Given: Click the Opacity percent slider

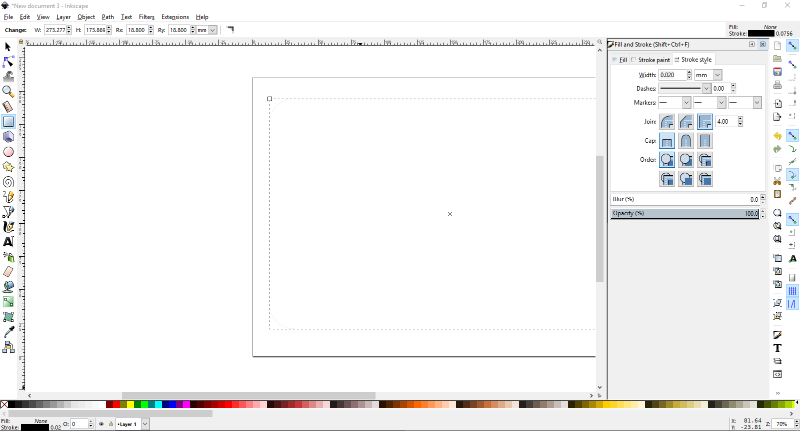Looking at the screenshot, I should (685, 214).
